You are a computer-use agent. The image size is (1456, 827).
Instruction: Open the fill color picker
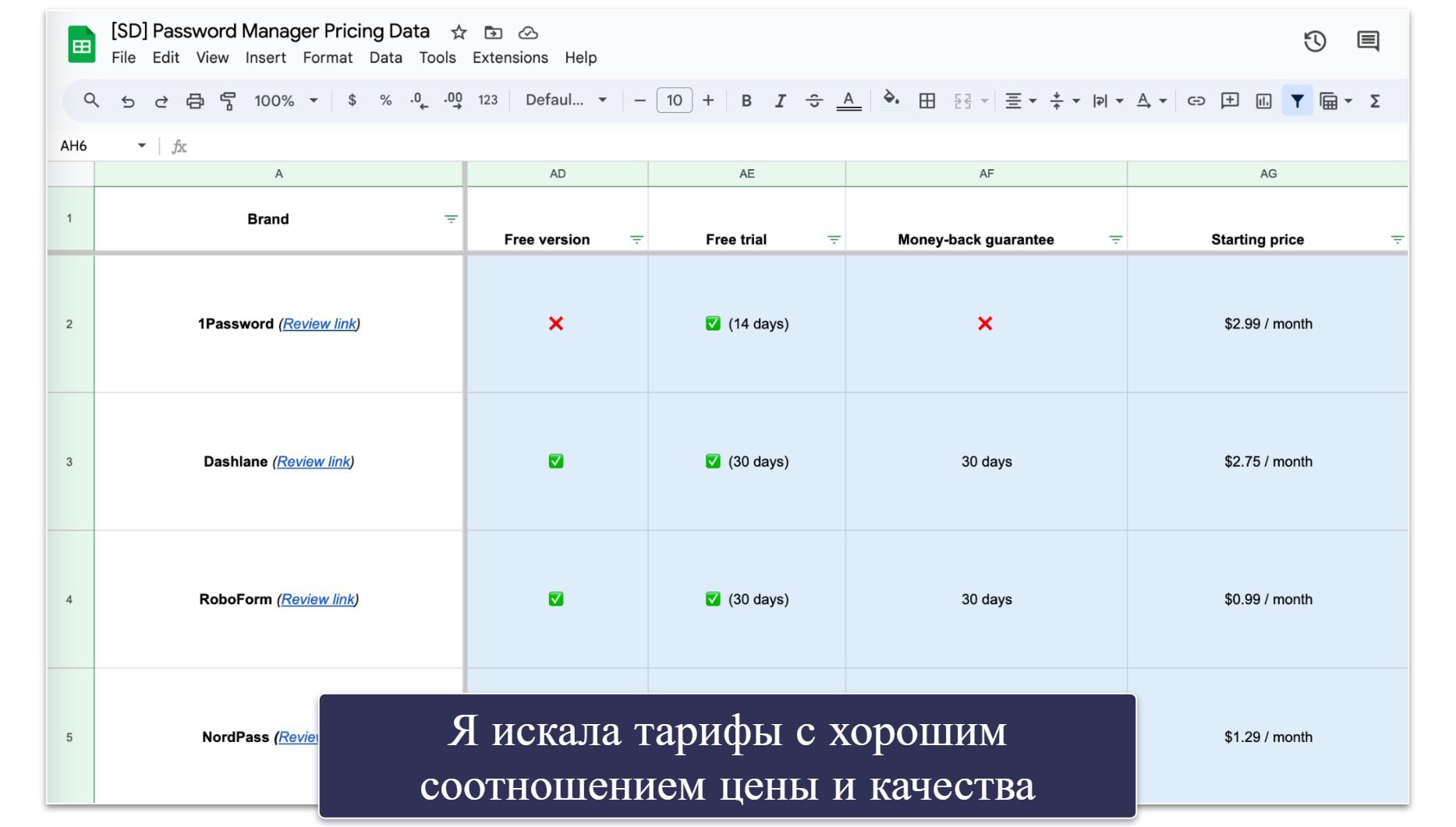(891, 99)
